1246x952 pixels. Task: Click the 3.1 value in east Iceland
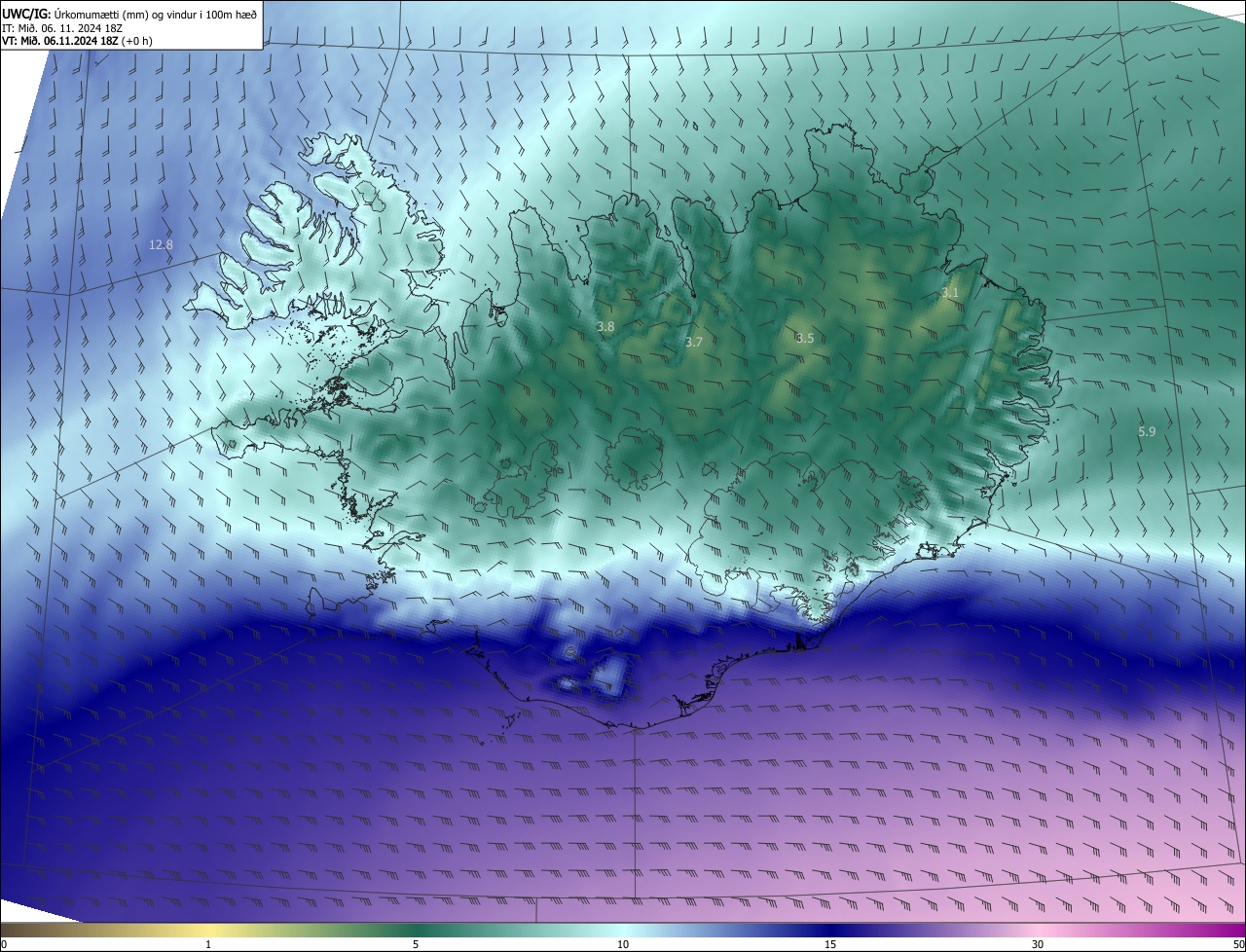coord(950,292)
